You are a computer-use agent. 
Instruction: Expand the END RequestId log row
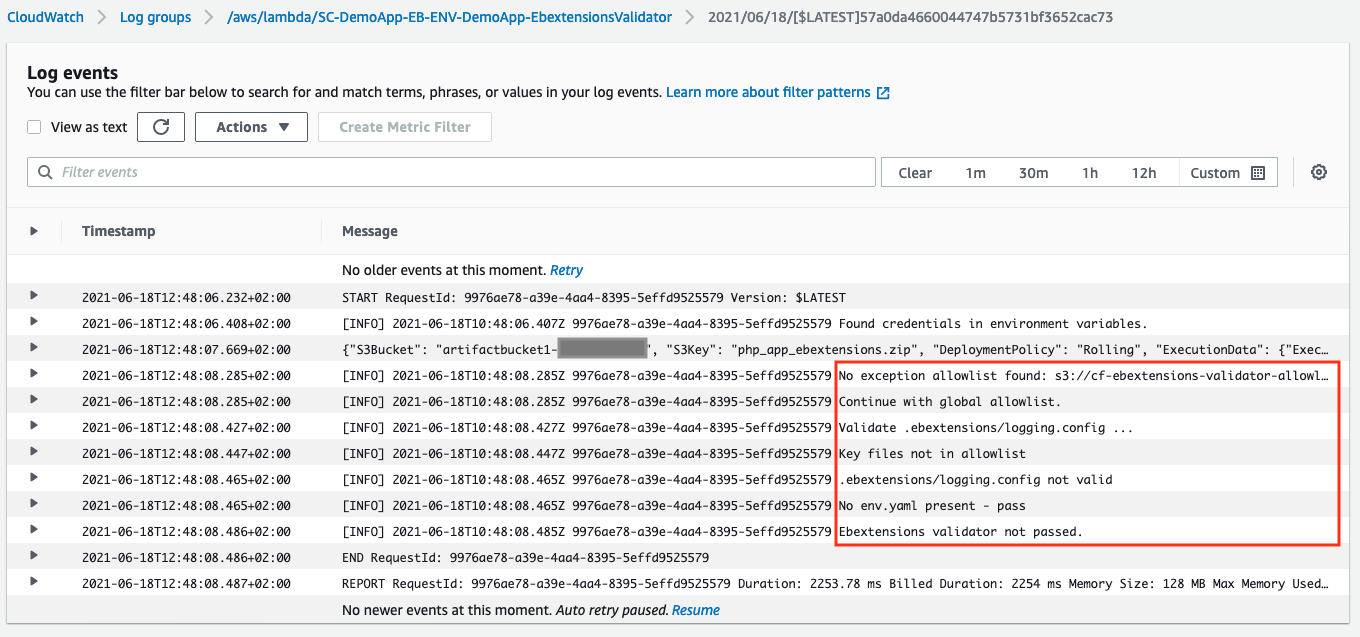(34, 556)
